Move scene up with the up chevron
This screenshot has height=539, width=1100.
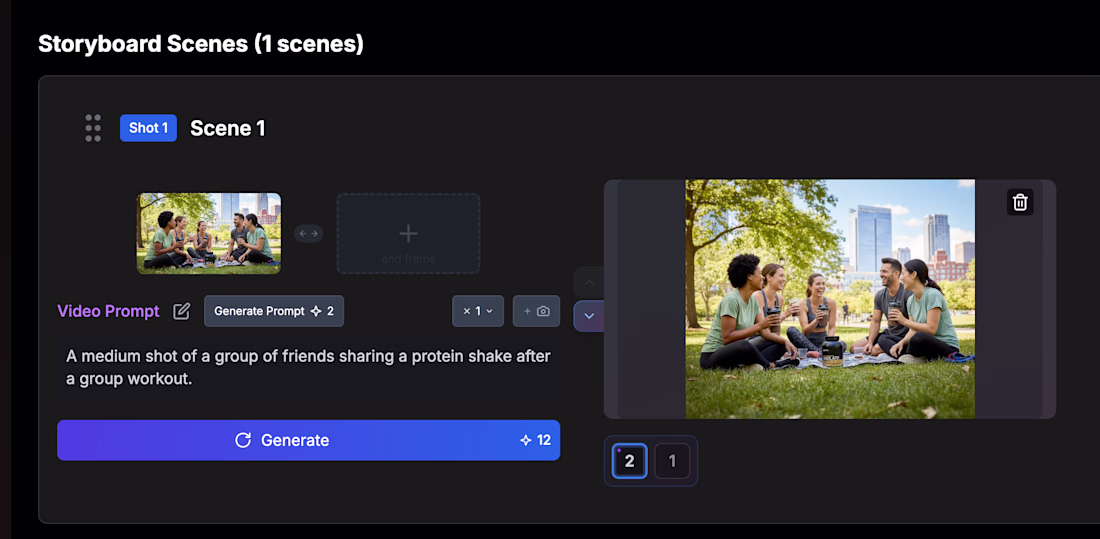tap(589, 282)
